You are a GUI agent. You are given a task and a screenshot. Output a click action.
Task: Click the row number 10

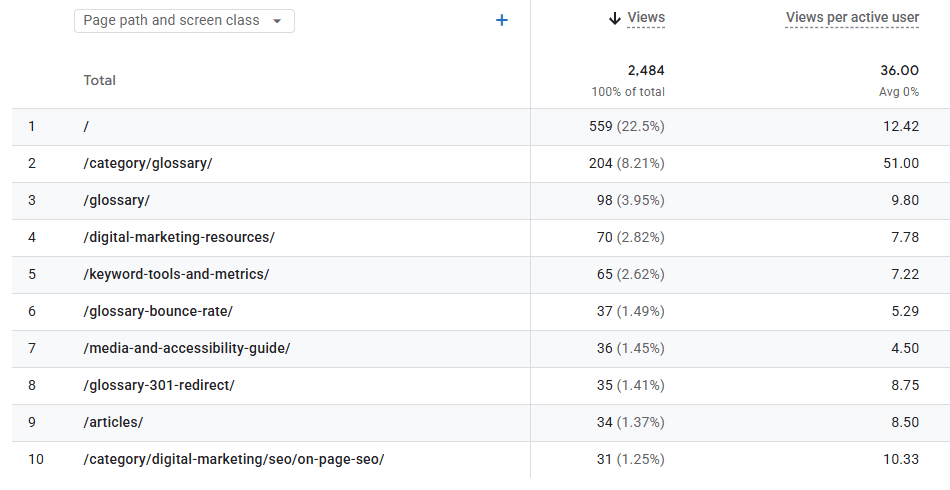tap(36, 459)
